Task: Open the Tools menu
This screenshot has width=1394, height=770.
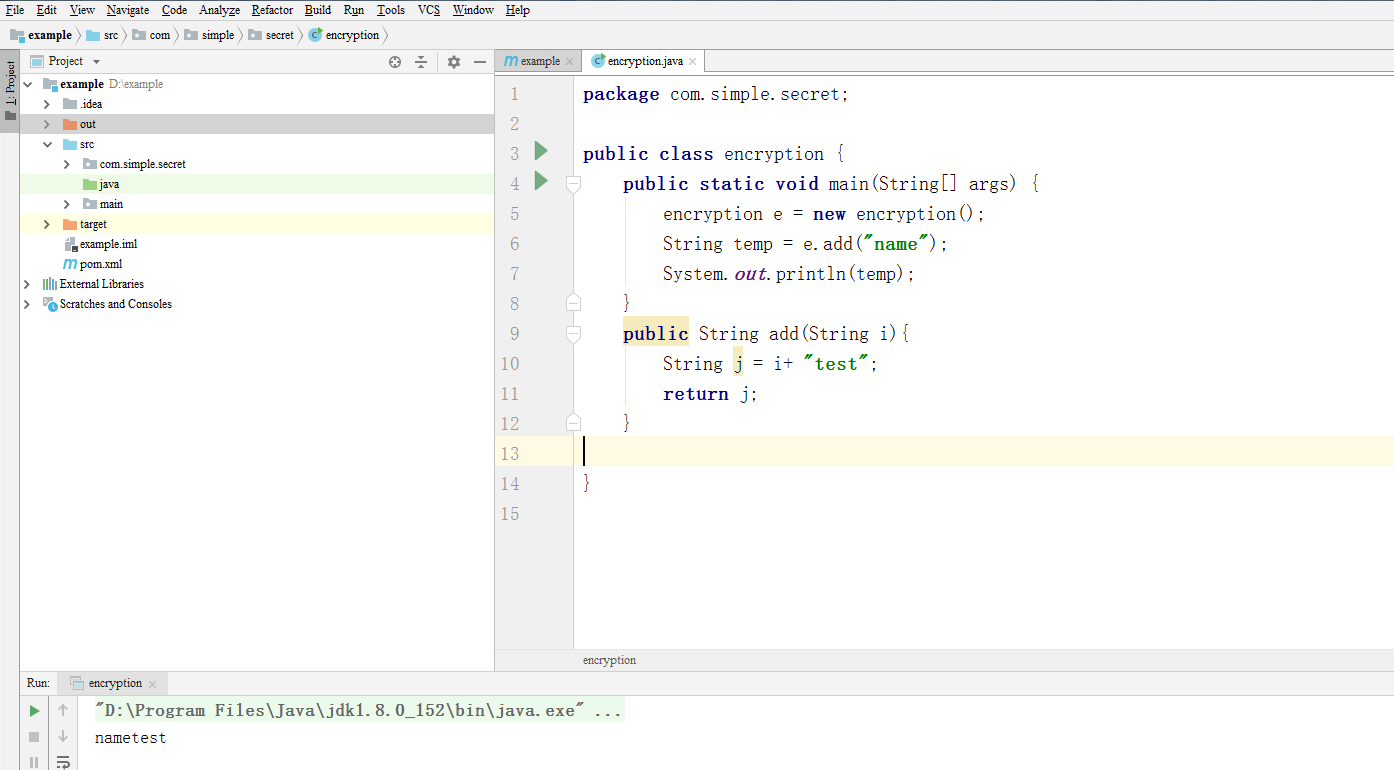Action: tap(391, 10)
